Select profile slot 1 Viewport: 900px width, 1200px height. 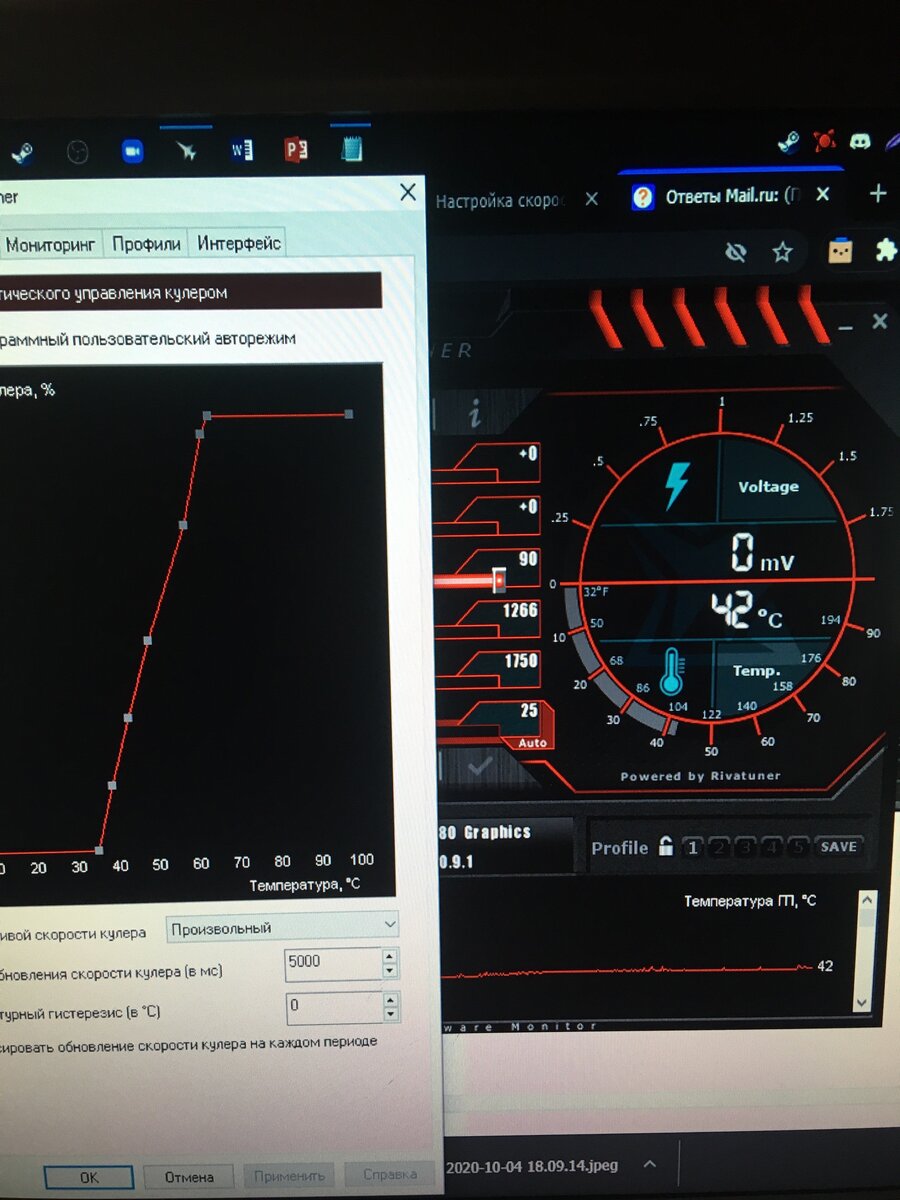692,847
